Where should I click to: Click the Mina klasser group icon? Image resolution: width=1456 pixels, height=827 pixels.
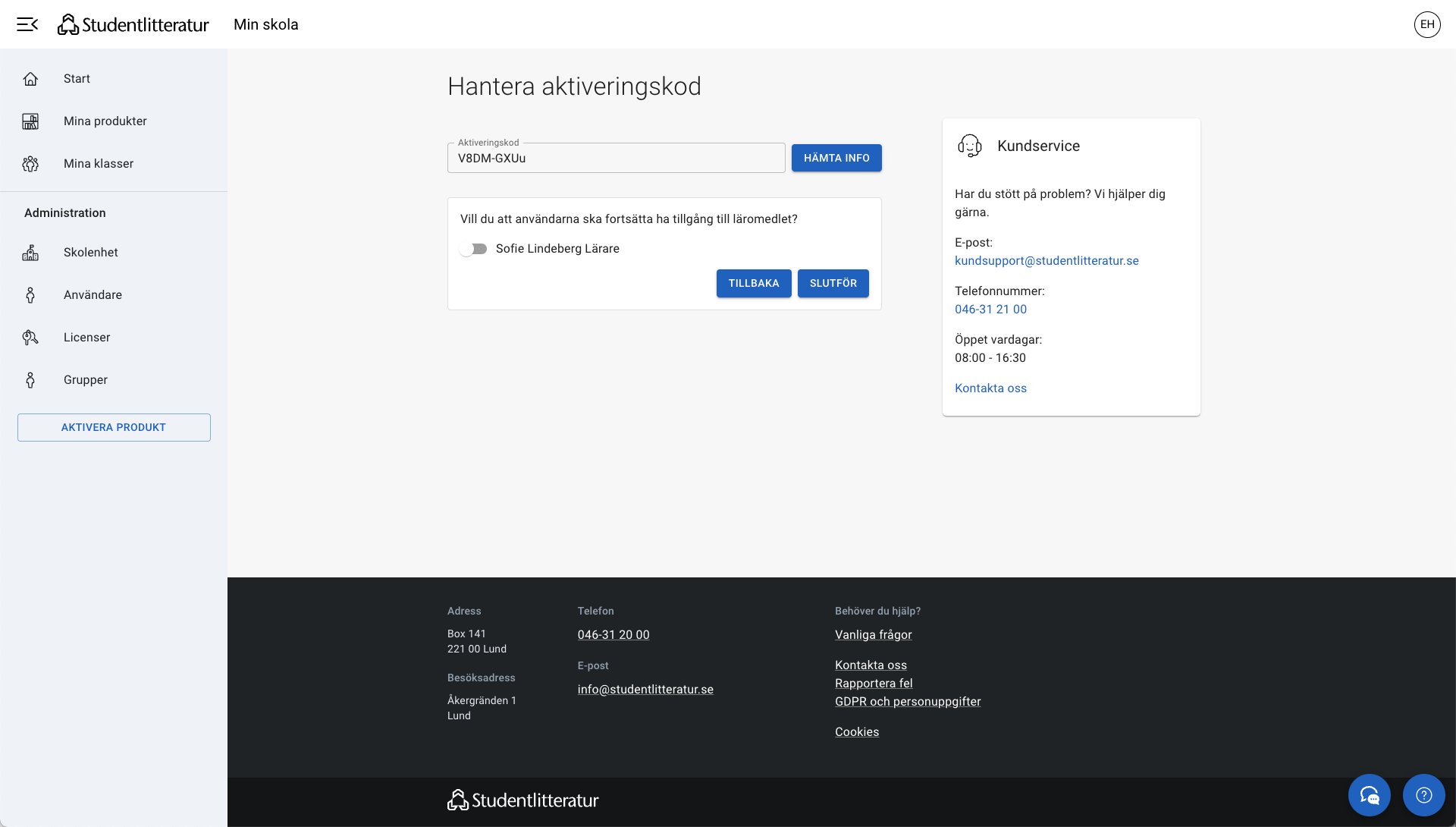point(30,164)
